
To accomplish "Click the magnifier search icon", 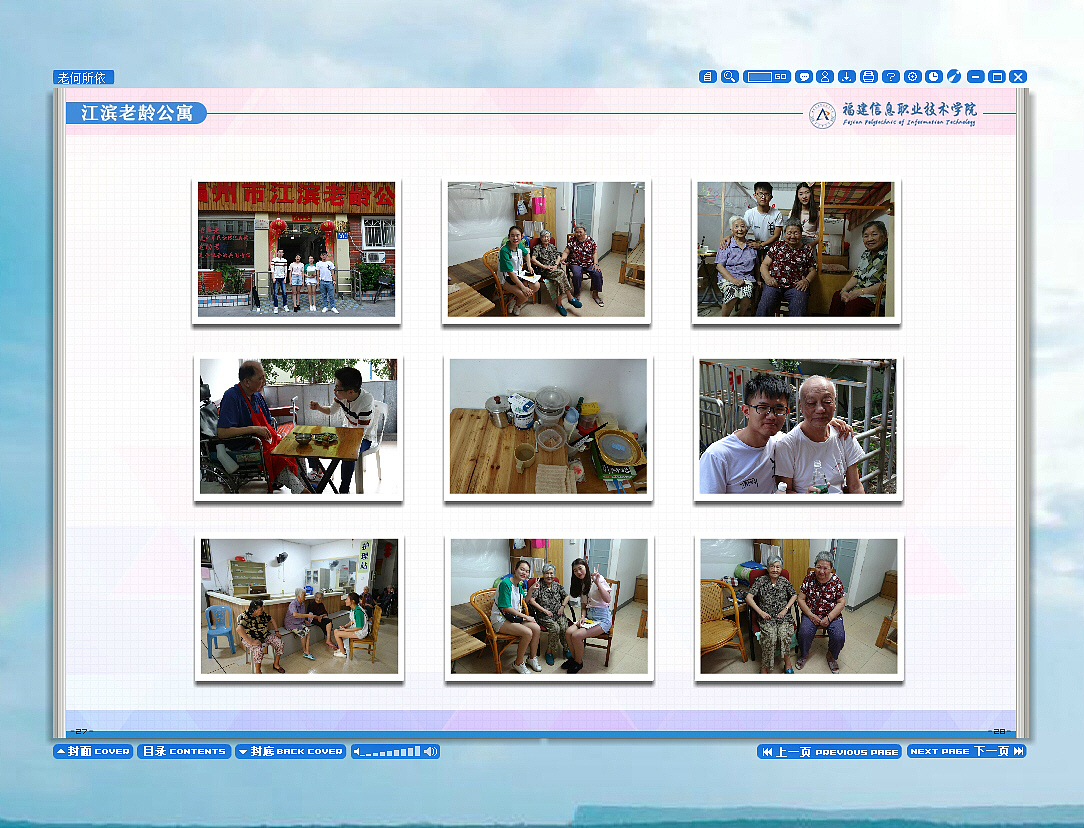I will [x=729, y=77].
